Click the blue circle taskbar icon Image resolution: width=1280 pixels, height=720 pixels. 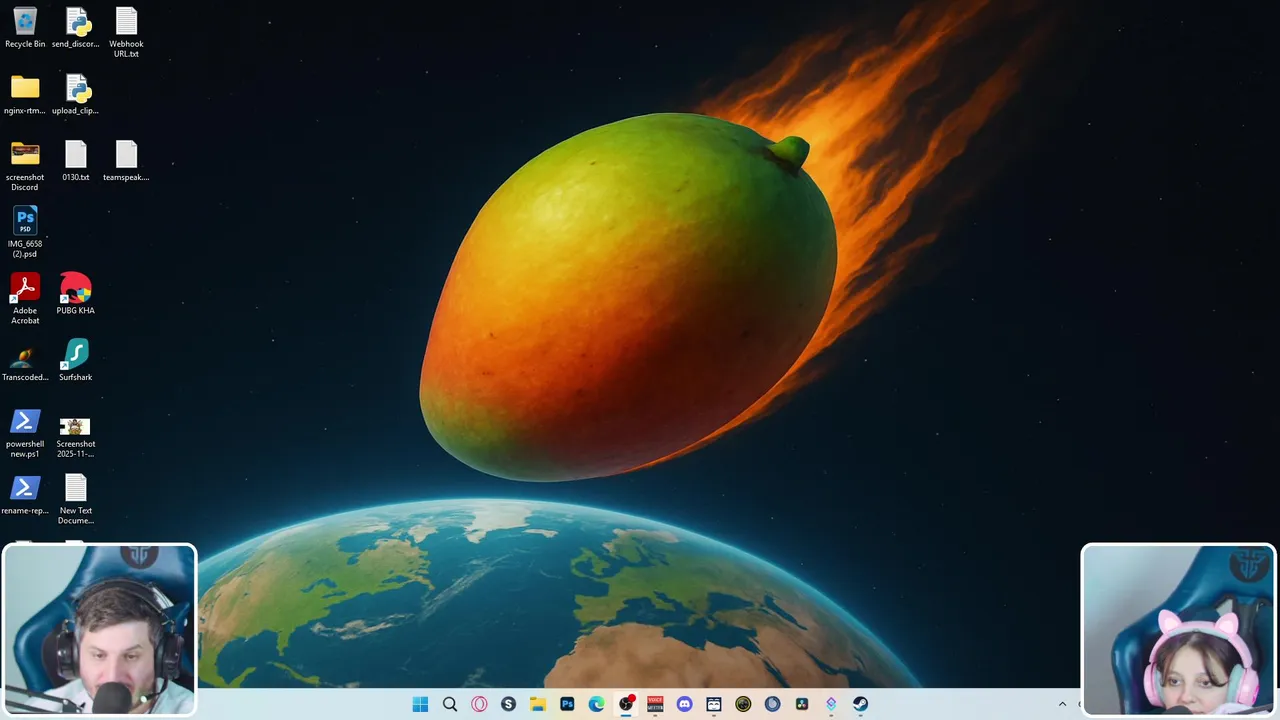[x=772, y=704]
